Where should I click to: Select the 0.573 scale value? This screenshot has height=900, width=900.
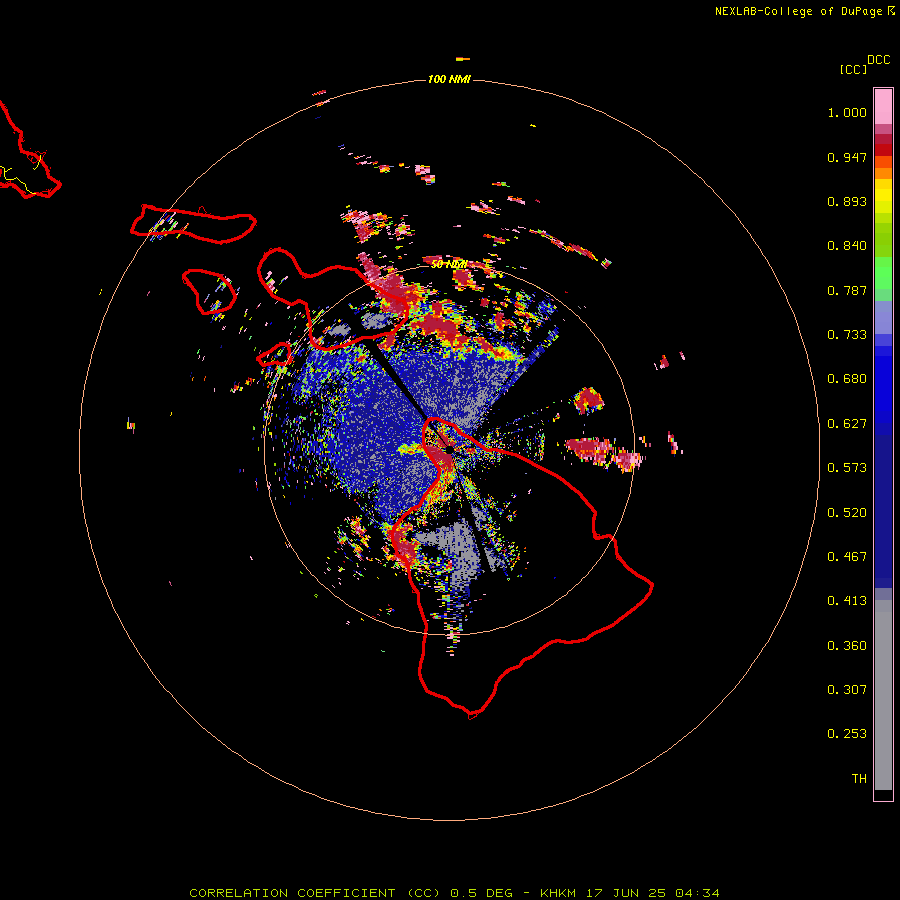(x=847, y=468)
